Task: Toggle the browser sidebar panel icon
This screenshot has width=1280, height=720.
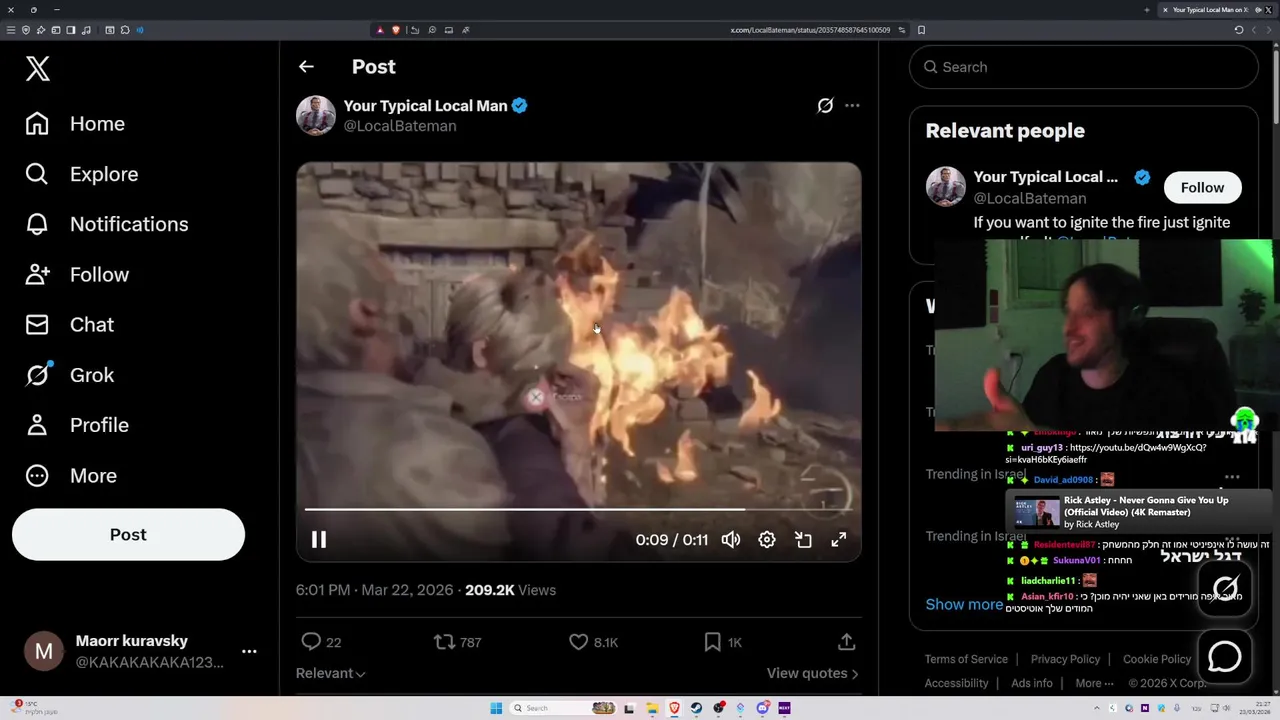Action: [x=71, y=30]
